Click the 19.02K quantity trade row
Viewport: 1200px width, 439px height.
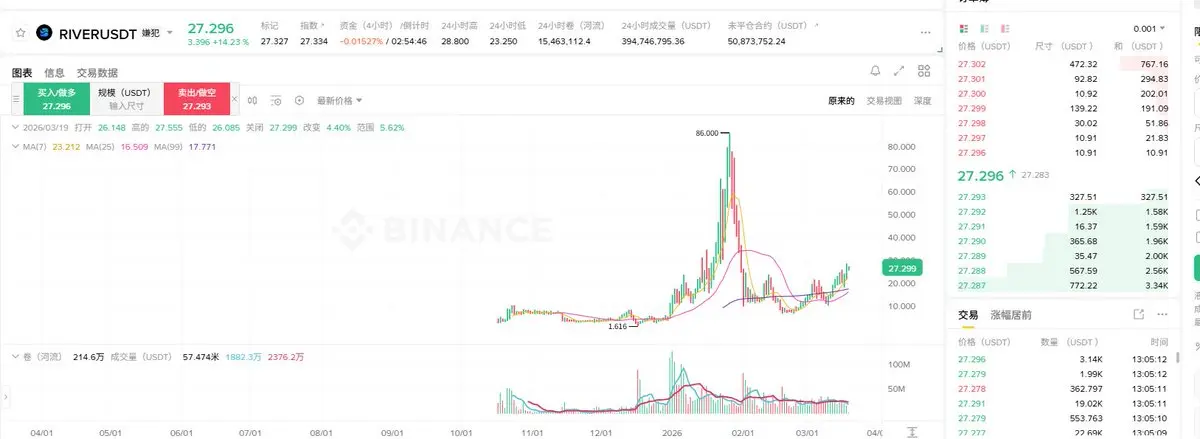click(x=1063, y=402)
